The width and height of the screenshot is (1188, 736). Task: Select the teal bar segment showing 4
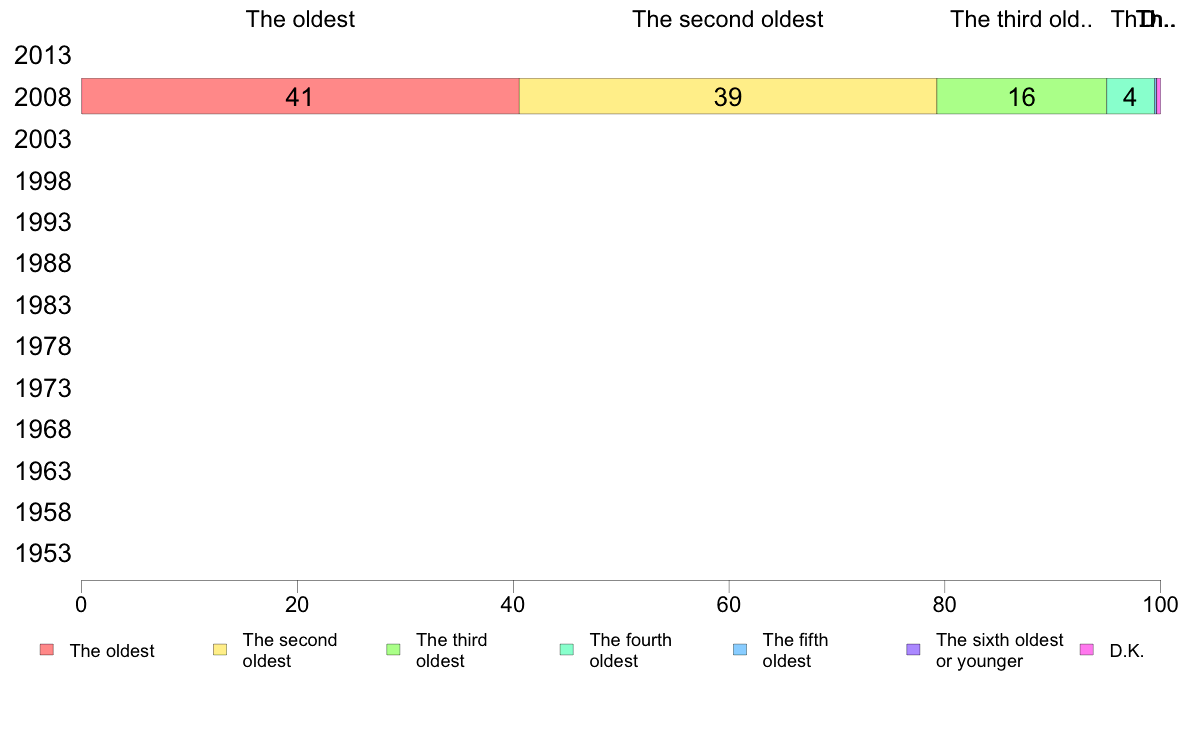(1130, 96)
